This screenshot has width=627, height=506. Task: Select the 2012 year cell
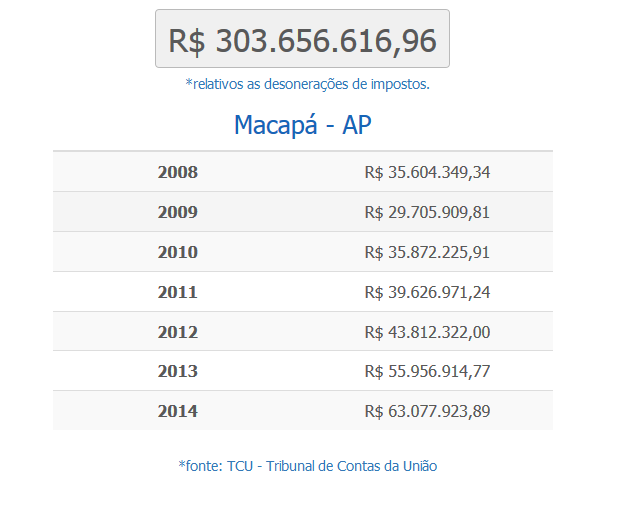click(x=178, y=332)
